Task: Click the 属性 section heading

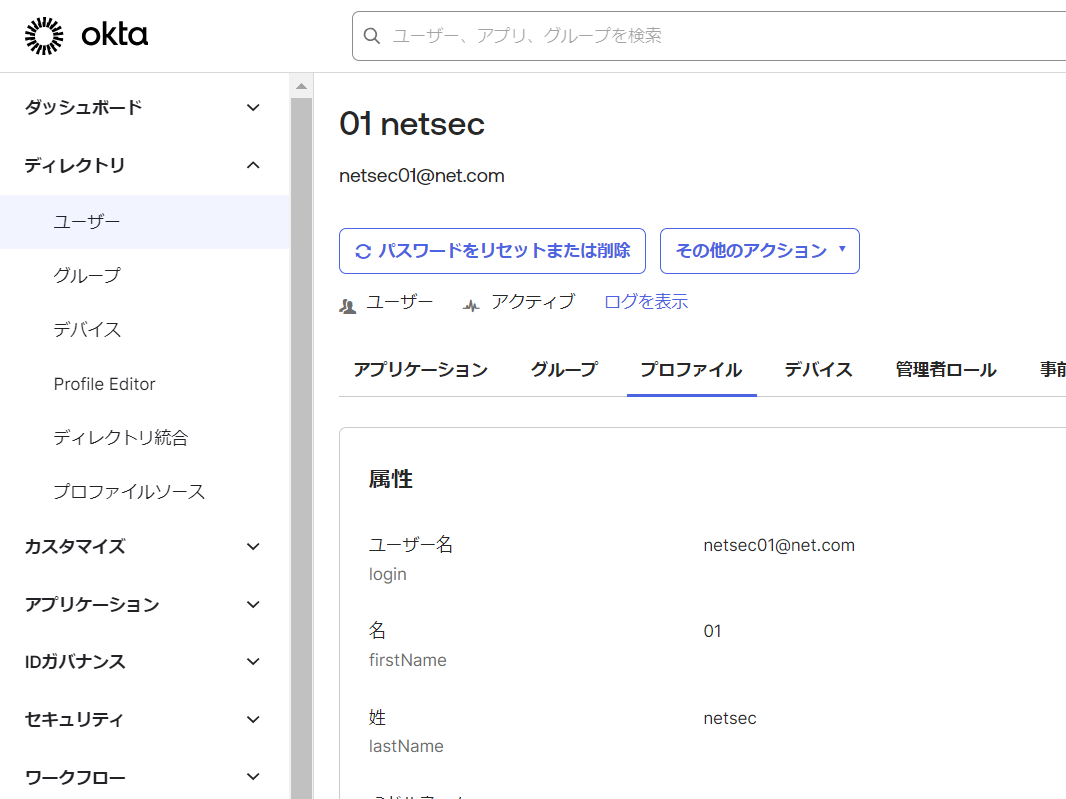Action: point(391,479)
